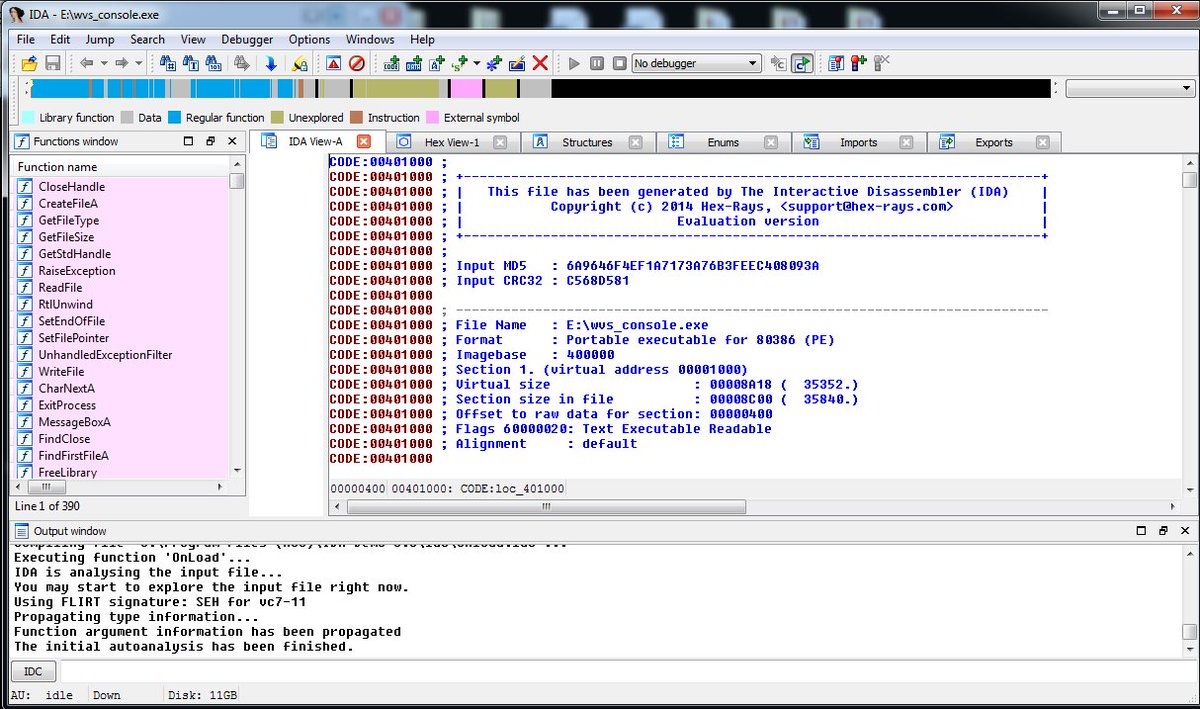
Task: Terminate process with stop button
Action: coord(620,63)
